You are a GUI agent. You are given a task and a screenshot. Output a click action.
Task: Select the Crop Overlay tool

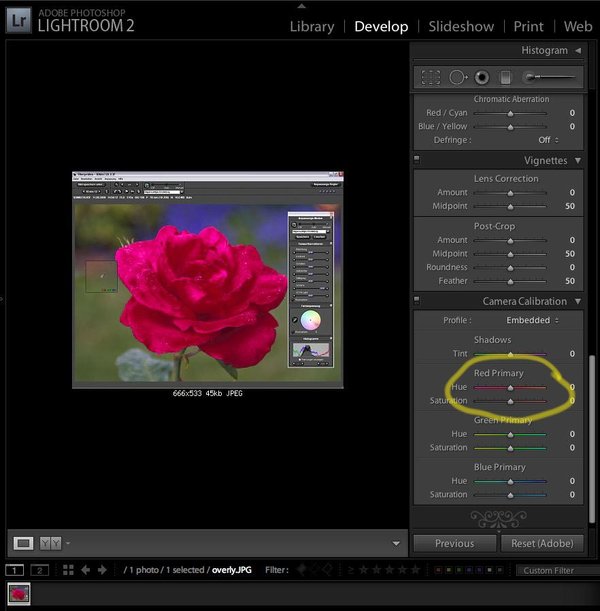pos(431,77)
